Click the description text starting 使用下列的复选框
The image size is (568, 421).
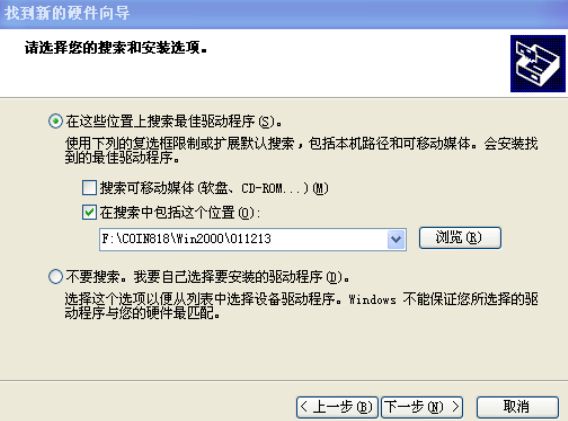tap(301, 150)
